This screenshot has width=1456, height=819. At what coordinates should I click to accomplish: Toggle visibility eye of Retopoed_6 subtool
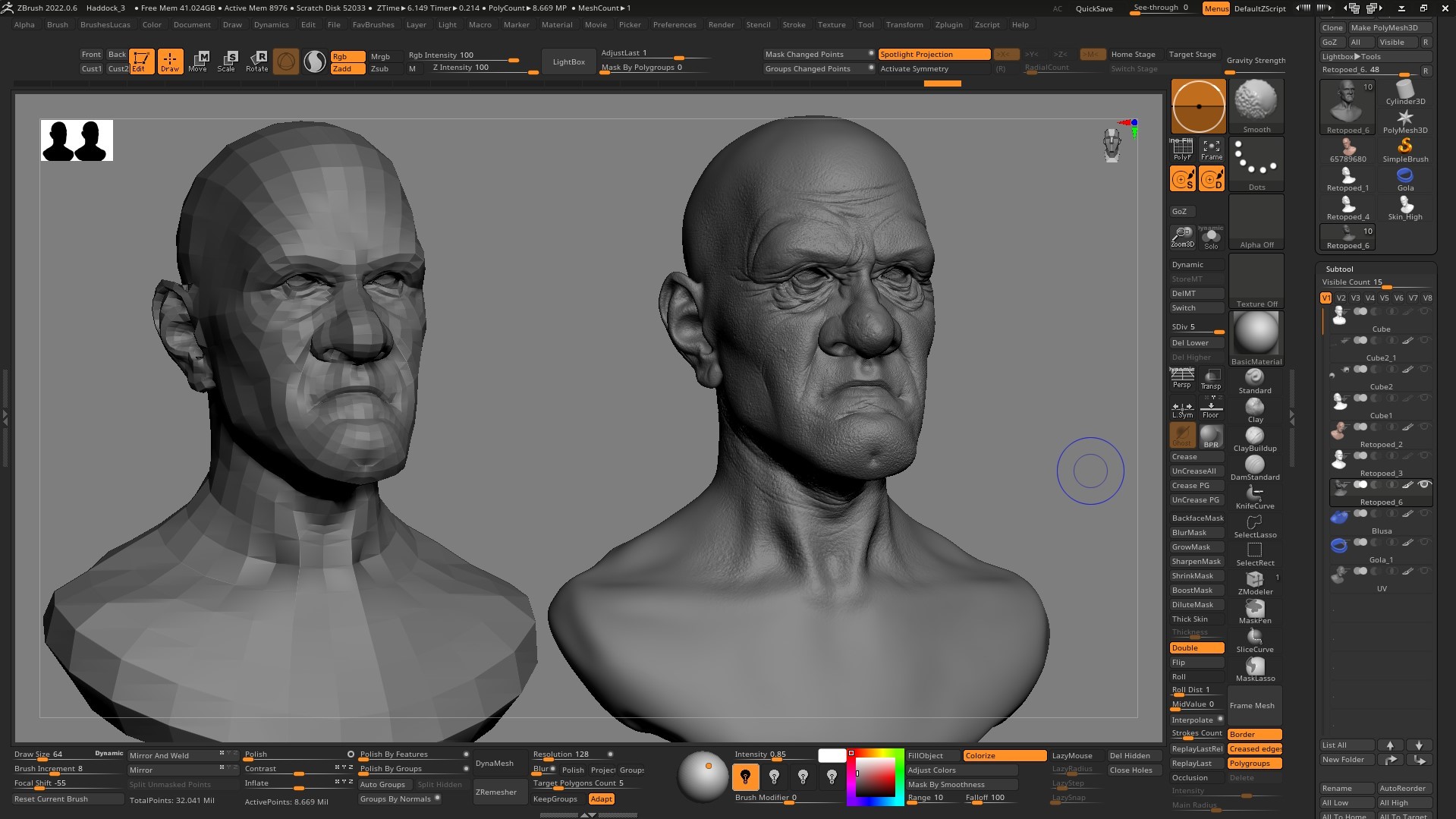click(x=1424, y=484)
